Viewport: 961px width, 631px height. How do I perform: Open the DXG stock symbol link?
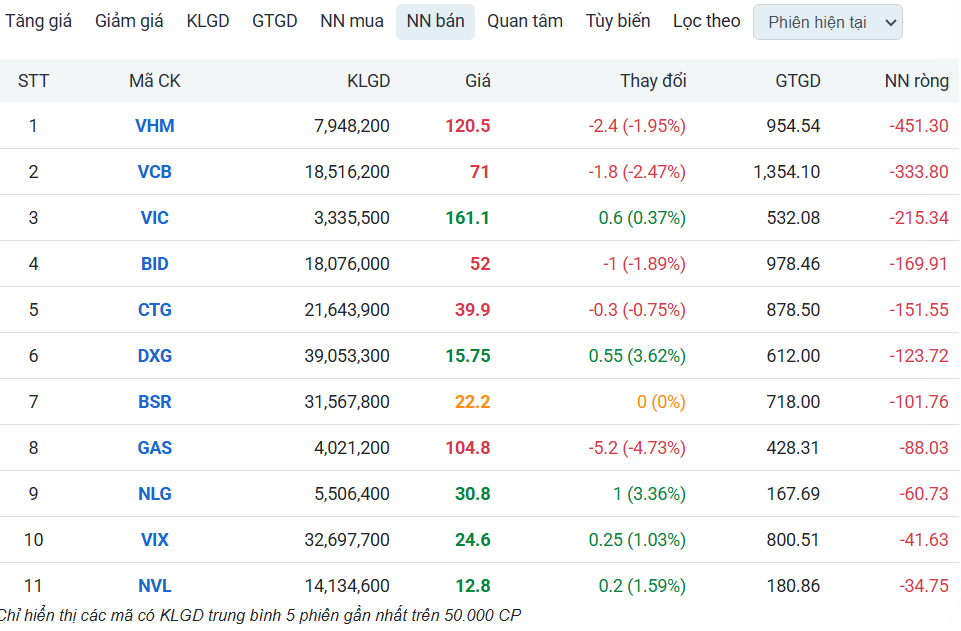155,356
